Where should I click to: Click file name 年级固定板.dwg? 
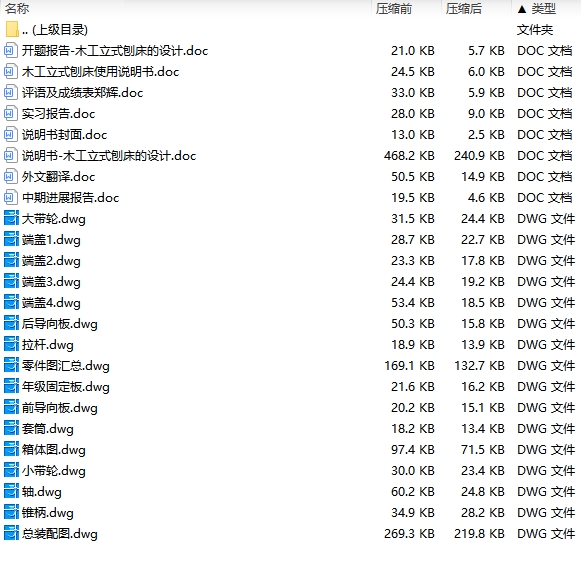pyautogui.click(x=66, y=387)
